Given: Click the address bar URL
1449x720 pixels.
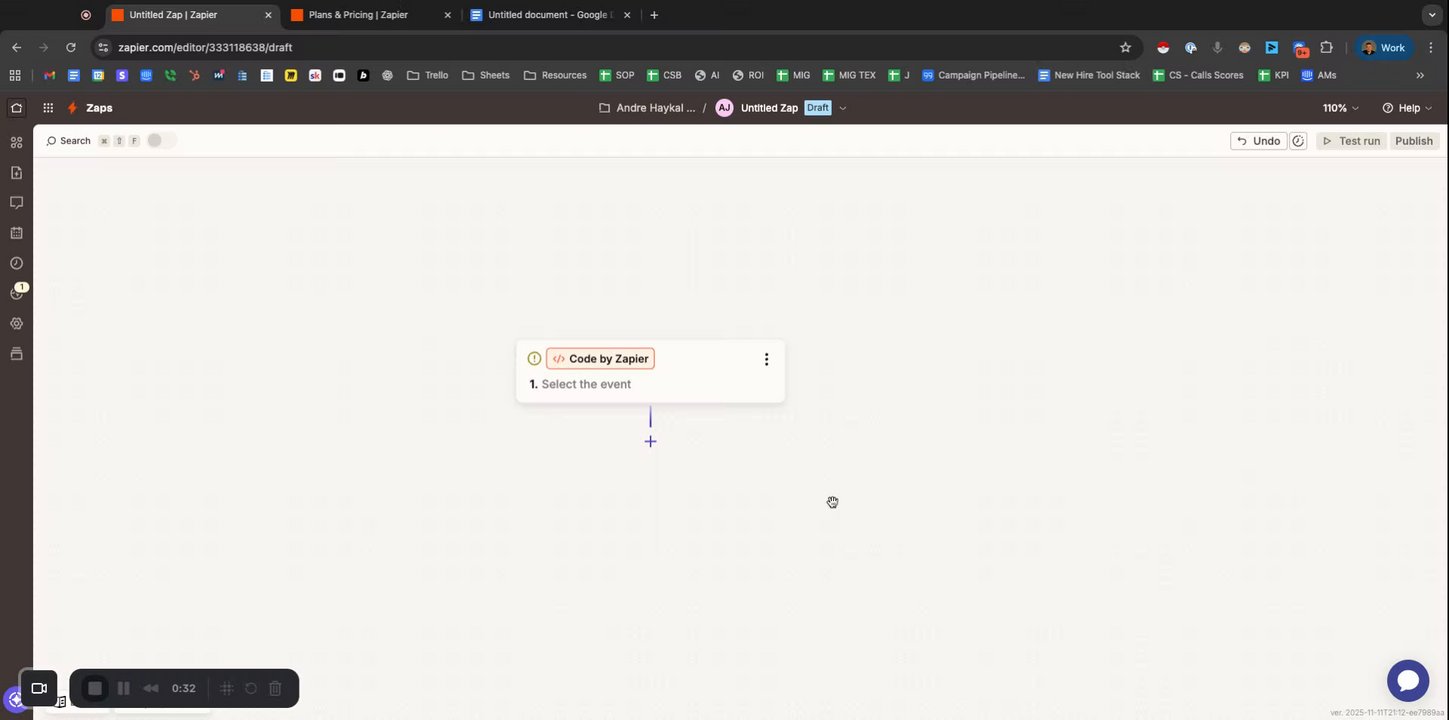Looking at the screenshot, I should pyautogui.click(x=205, y=47).
